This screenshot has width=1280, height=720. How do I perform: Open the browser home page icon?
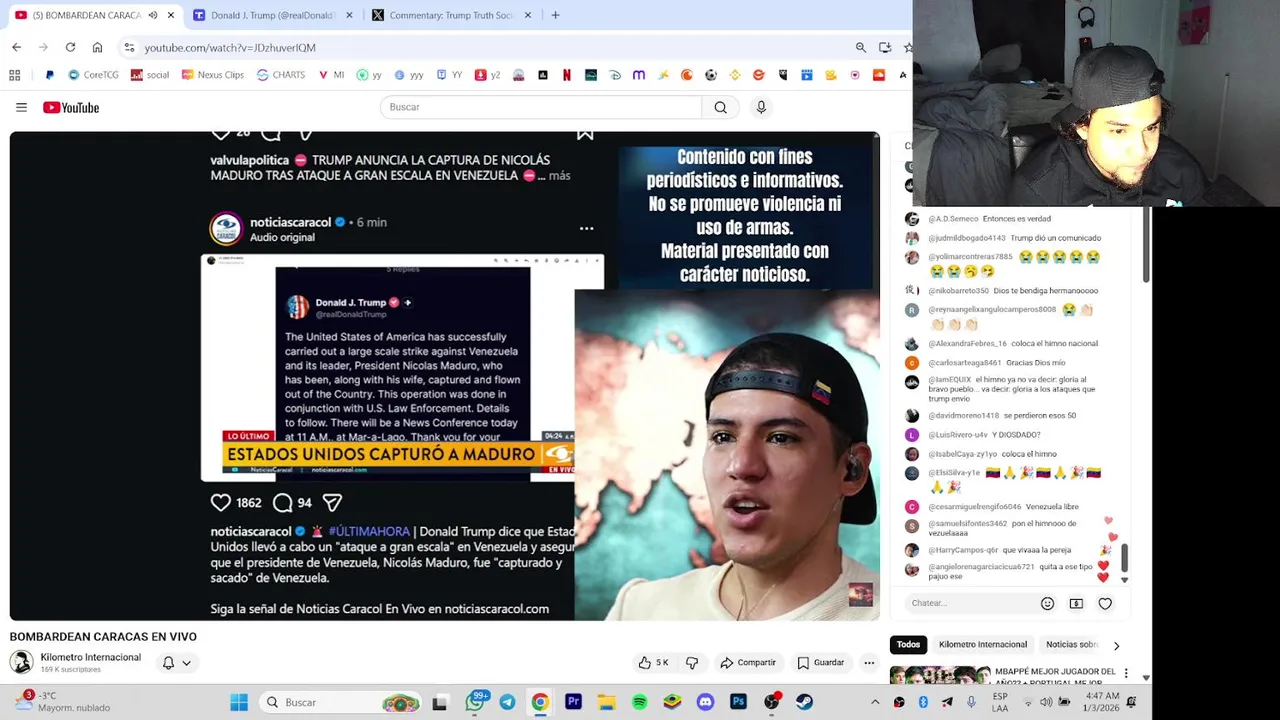tap(97, 47)
